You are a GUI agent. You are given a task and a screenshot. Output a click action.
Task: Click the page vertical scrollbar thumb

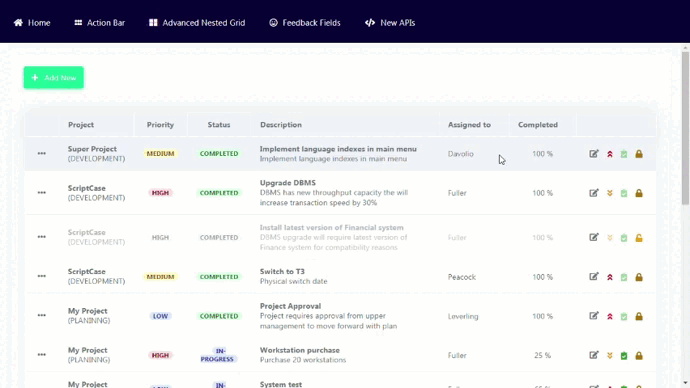[685, 128]
